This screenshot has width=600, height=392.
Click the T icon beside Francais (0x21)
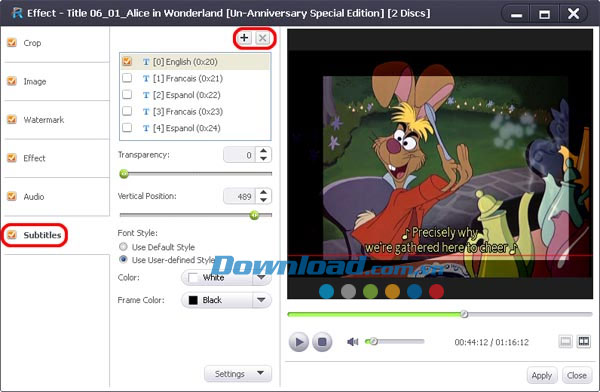[x=146, y=78]
